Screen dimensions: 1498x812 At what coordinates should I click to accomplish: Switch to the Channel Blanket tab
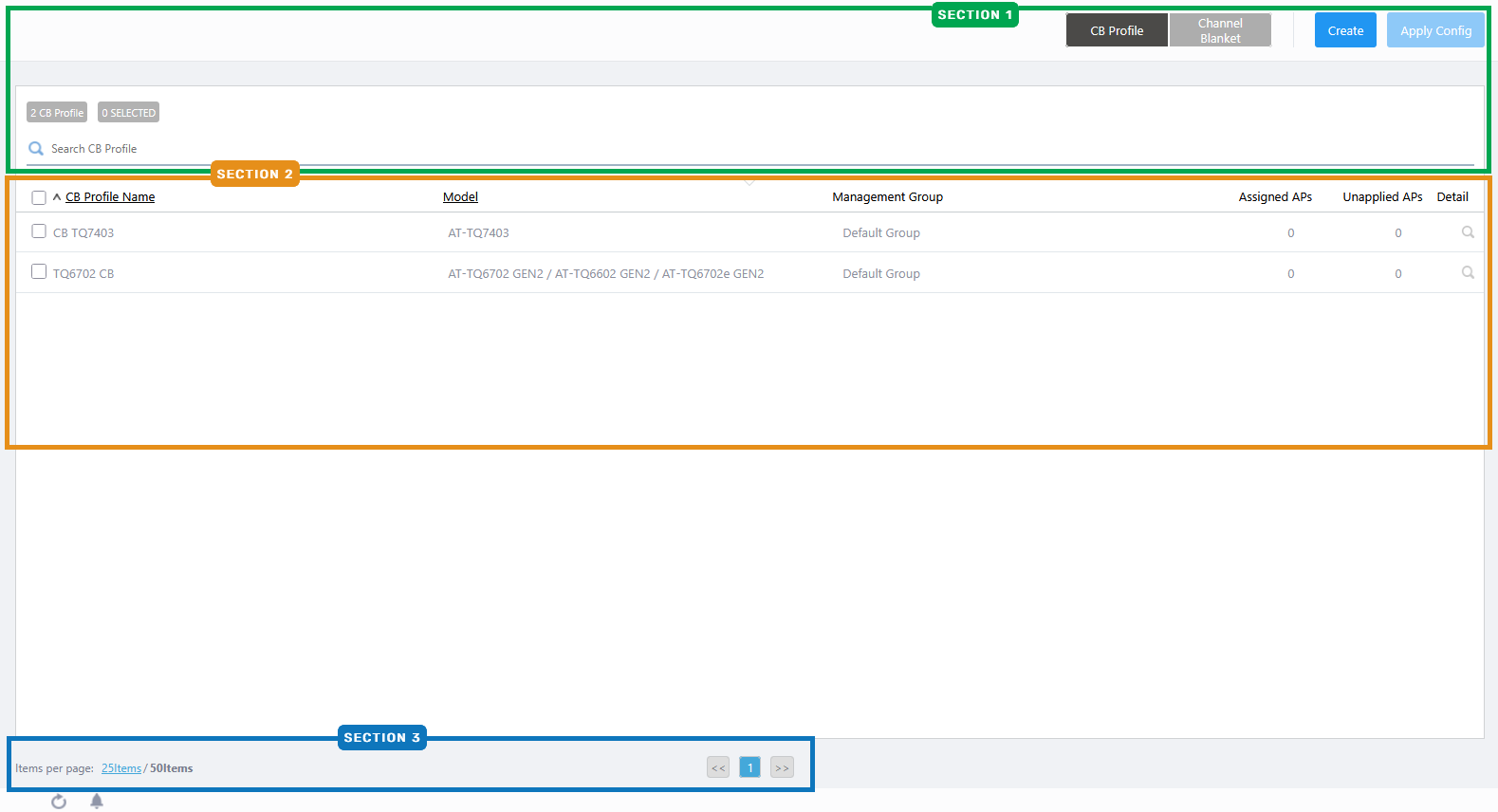pos(1220,30)
